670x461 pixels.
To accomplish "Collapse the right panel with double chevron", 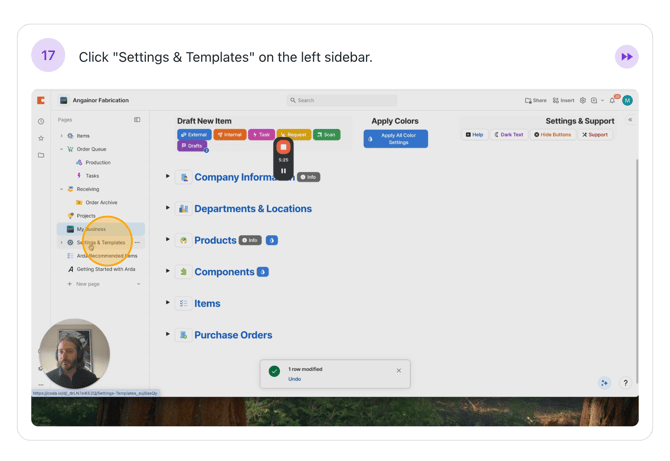I will click(630, 120).
